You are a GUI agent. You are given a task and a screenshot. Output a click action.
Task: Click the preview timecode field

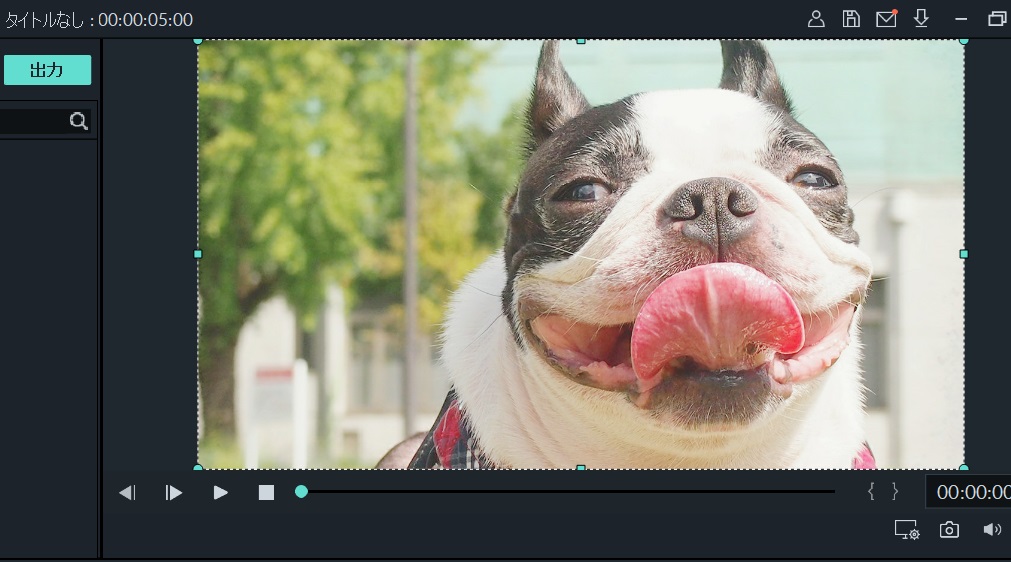tap(968, 492)
